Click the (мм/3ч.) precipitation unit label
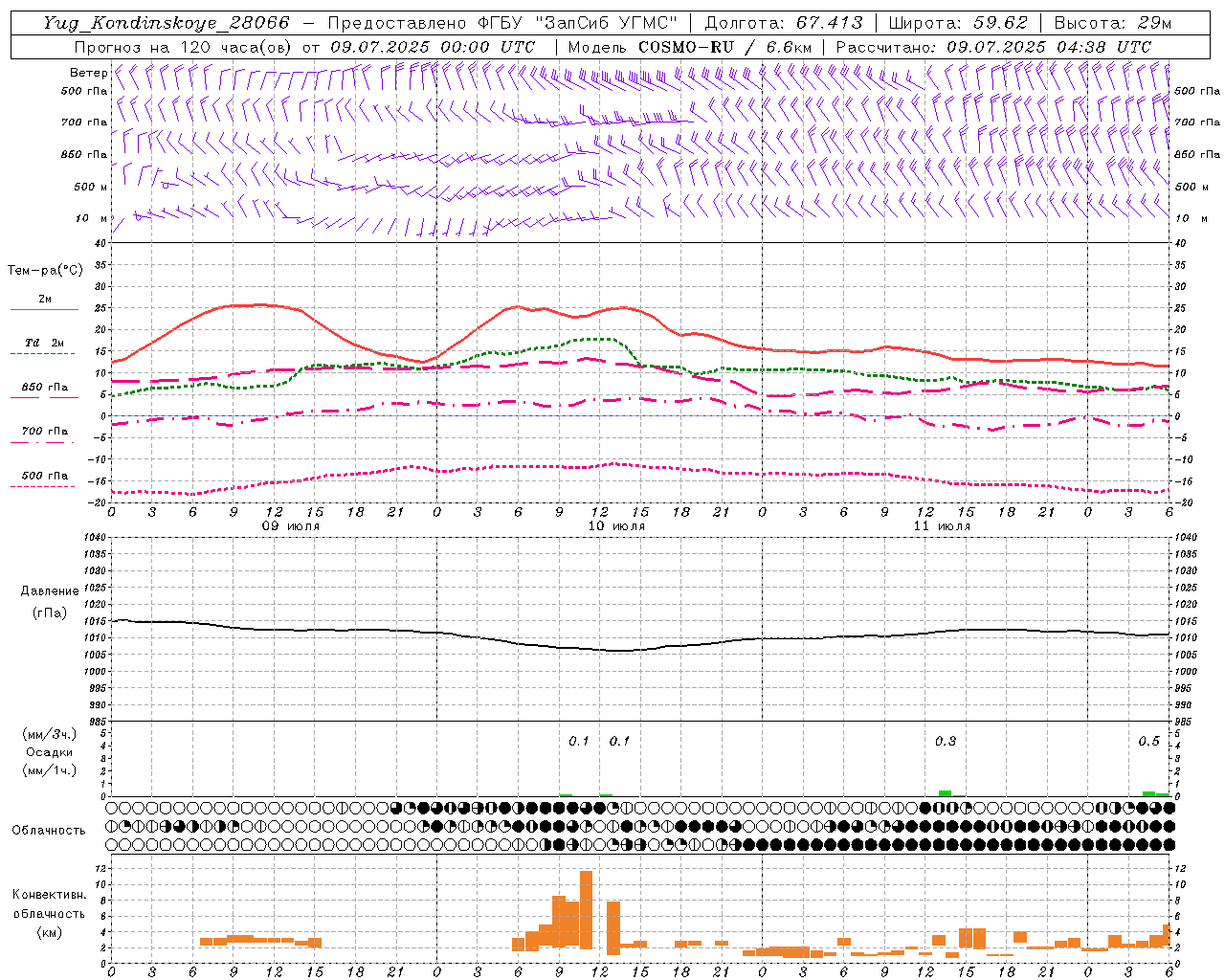This screenshot has width=1225, height=980. (50, 734)
